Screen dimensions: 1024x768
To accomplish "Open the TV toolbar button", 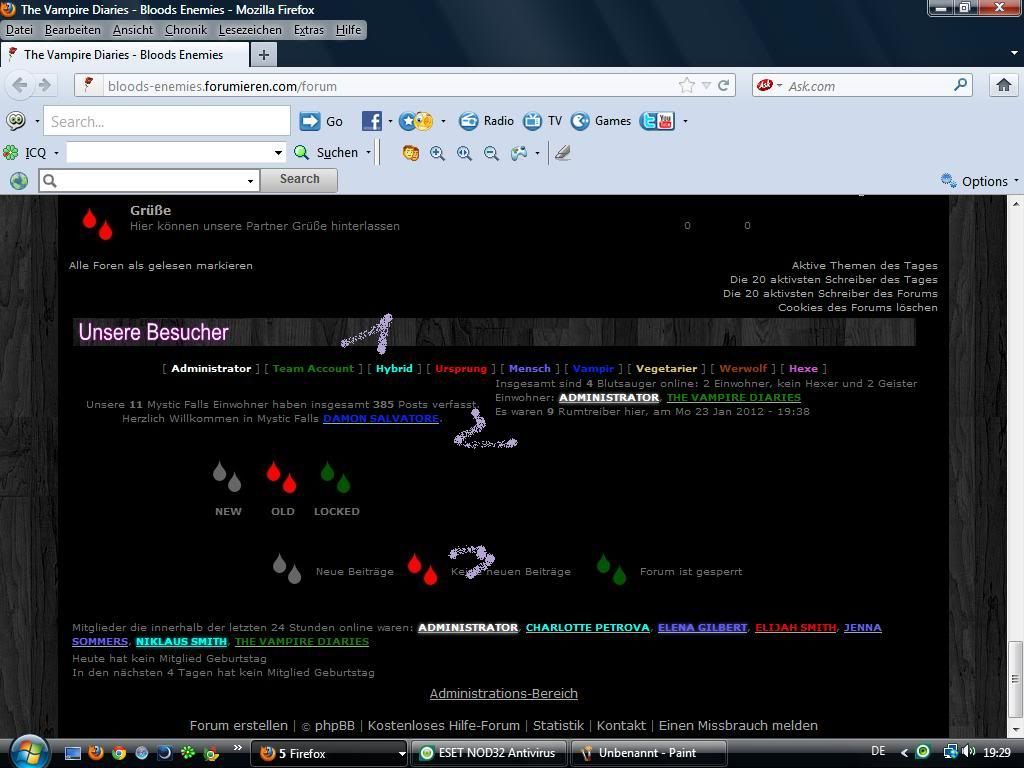I will tap(543, 121).
